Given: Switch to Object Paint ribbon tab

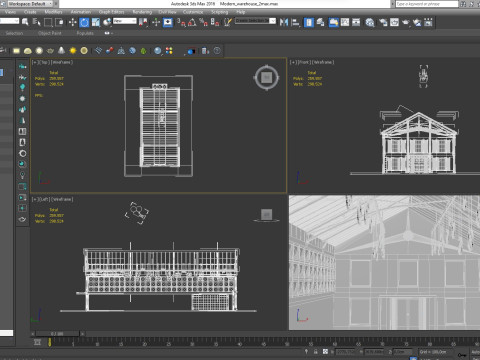Looking at the screenshot, I should pos(50,33).
